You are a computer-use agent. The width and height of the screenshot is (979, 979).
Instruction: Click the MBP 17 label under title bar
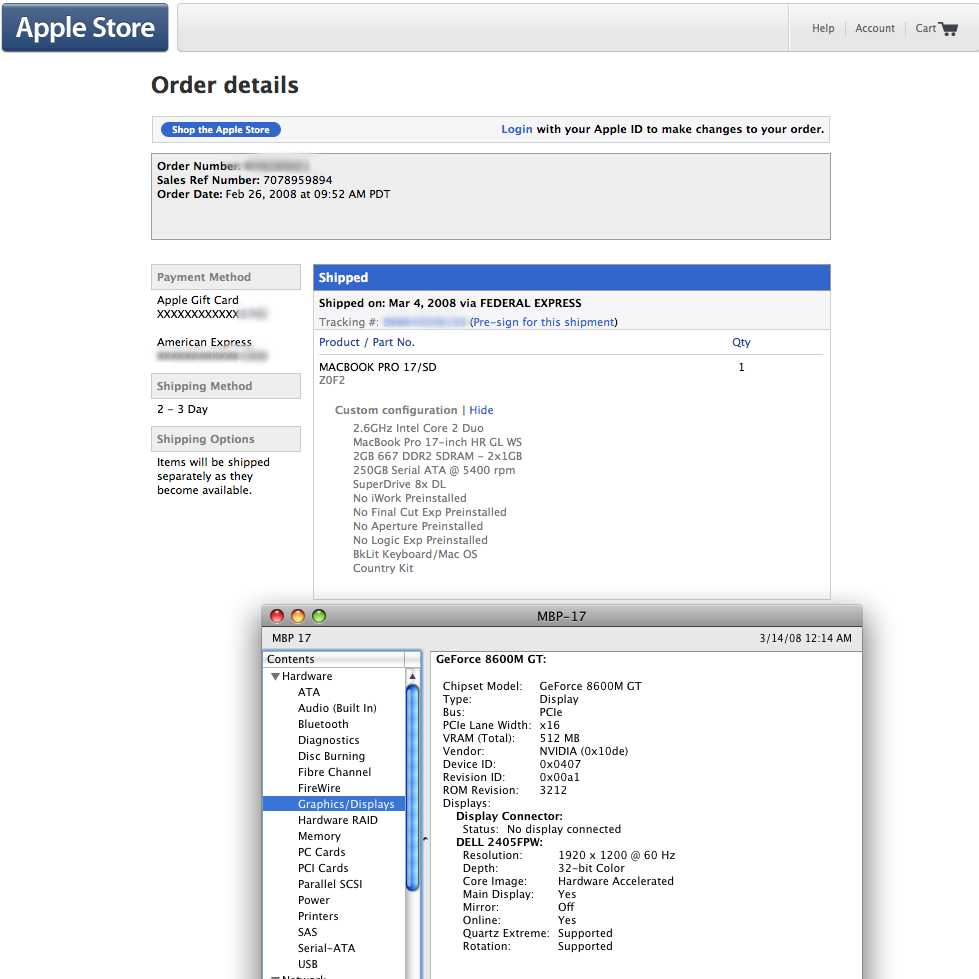tap(291, 638)
